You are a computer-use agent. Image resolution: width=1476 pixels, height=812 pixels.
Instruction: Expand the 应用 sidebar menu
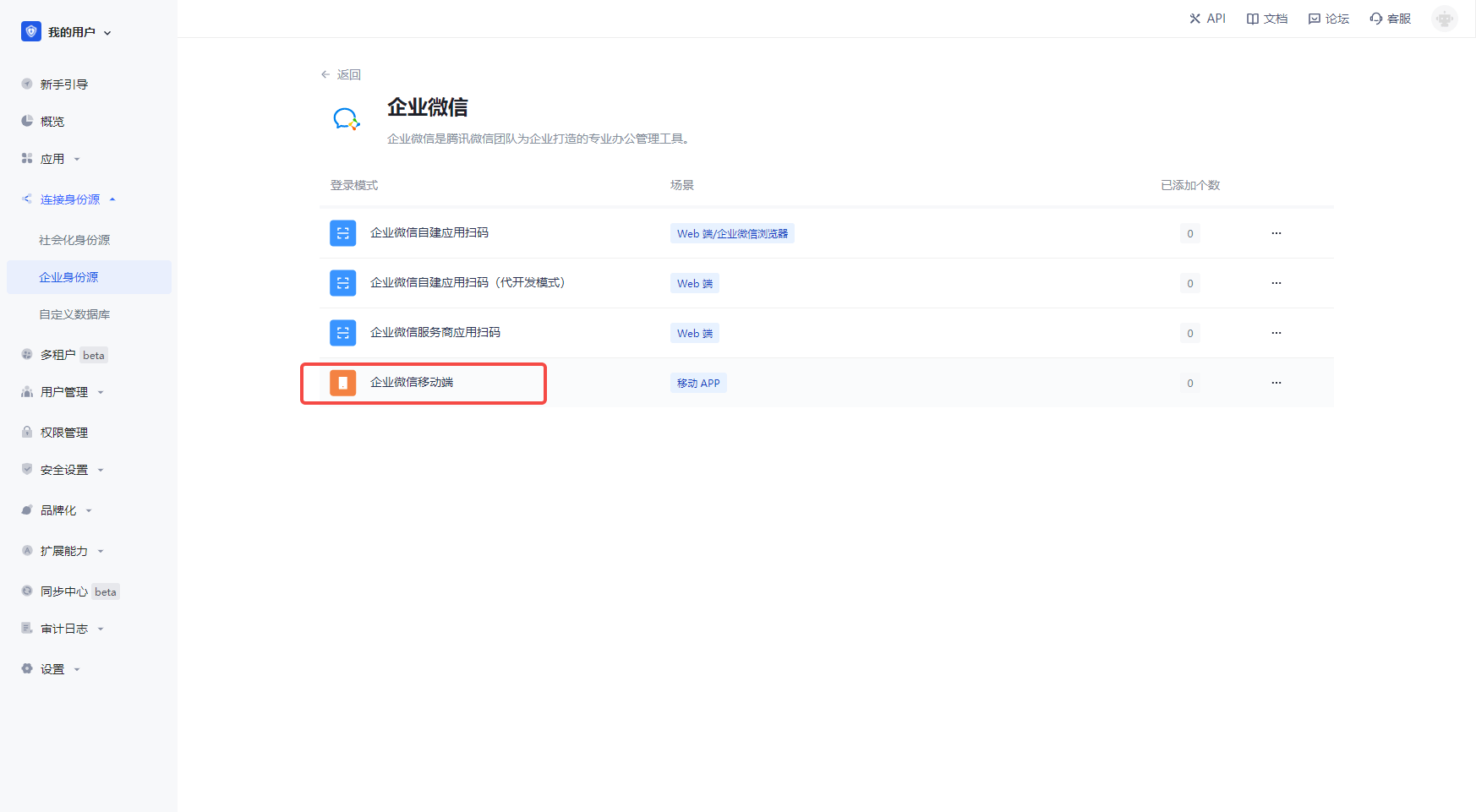(x=52, y=159)
